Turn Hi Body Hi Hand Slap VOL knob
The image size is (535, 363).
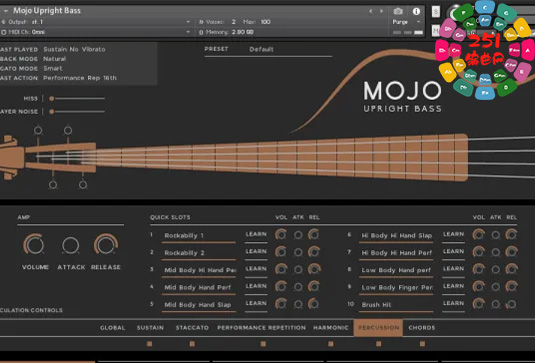point(478,234)
